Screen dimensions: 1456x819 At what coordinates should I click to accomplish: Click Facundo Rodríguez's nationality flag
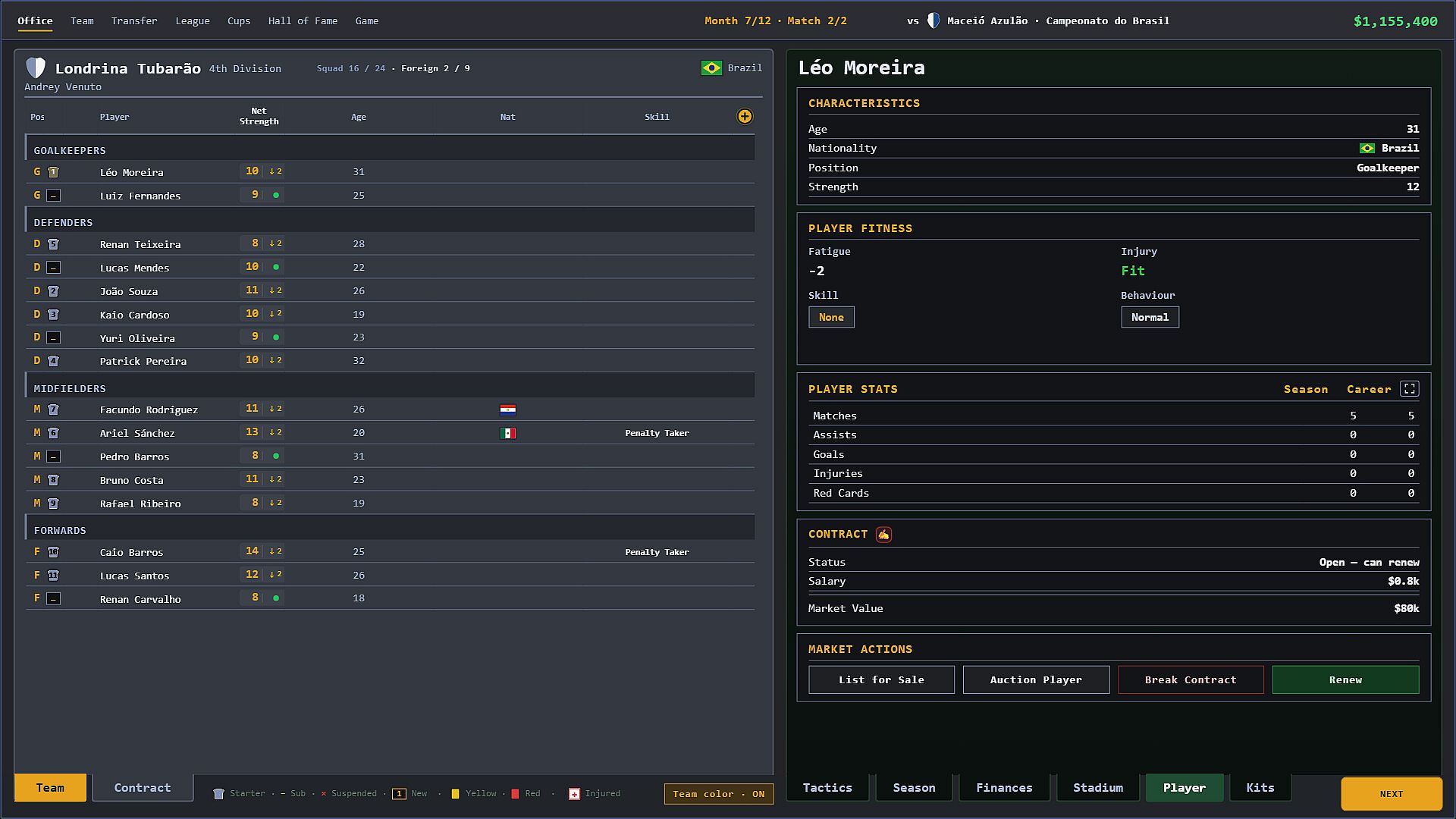[x=508, y=409]
